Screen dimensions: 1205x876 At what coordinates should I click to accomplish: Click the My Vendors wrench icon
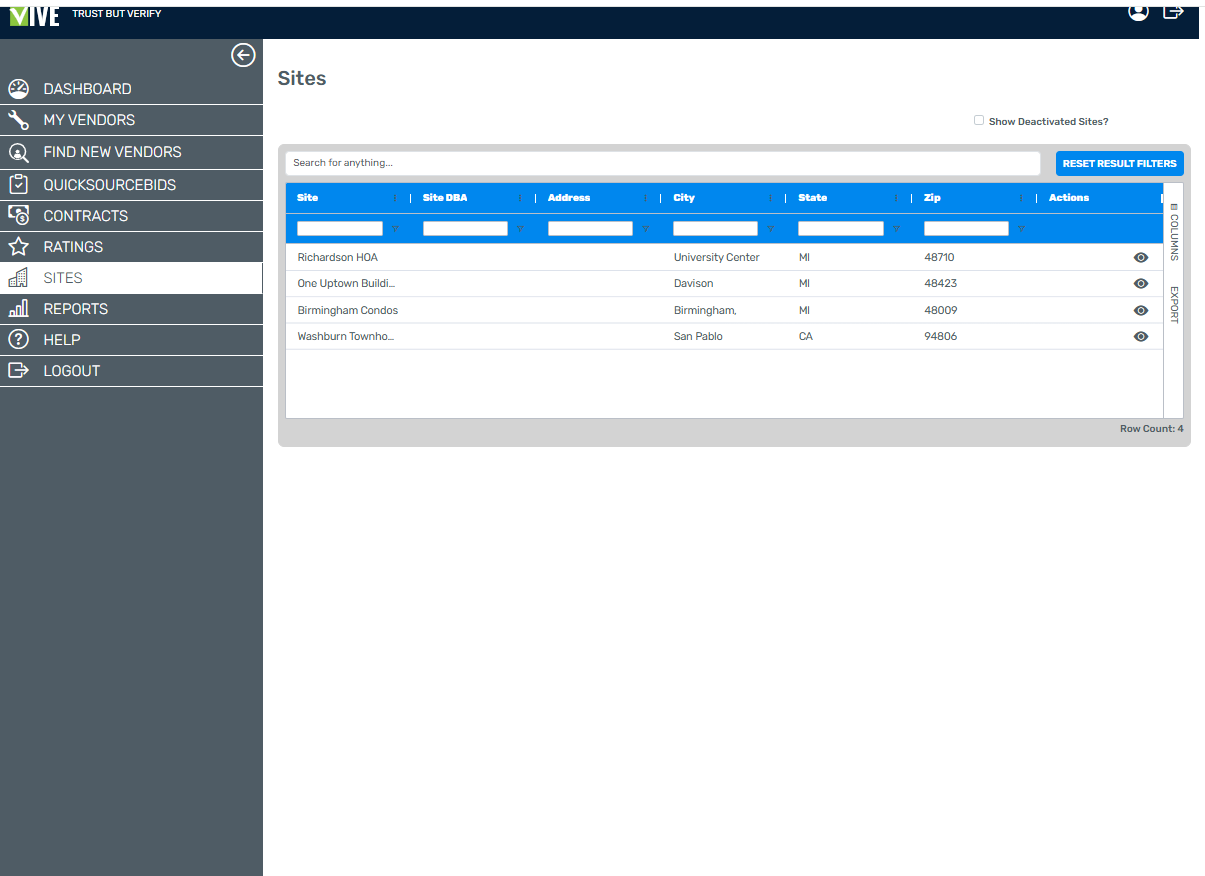coord(18,120)
